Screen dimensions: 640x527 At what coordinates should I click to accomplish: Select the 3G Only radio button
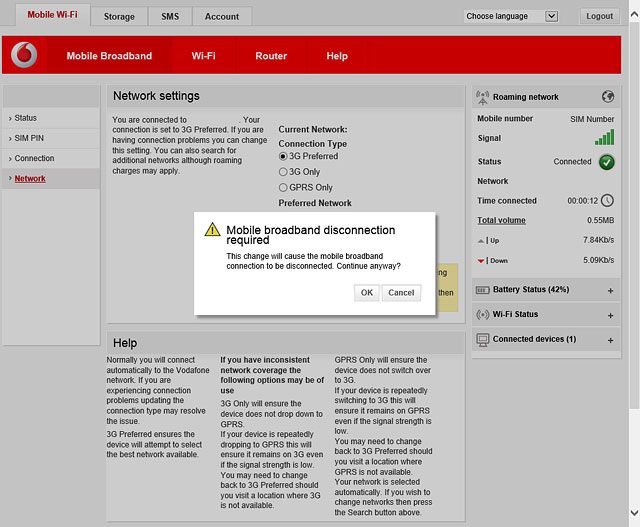[x=283, y=172]
